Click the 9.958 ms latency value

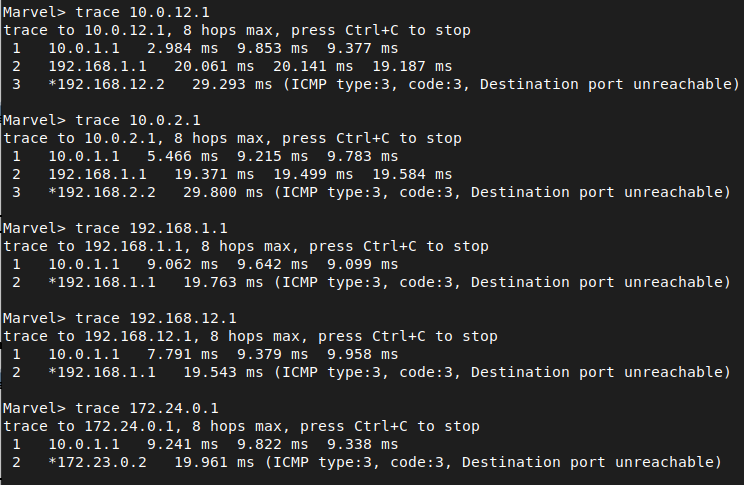363,354
